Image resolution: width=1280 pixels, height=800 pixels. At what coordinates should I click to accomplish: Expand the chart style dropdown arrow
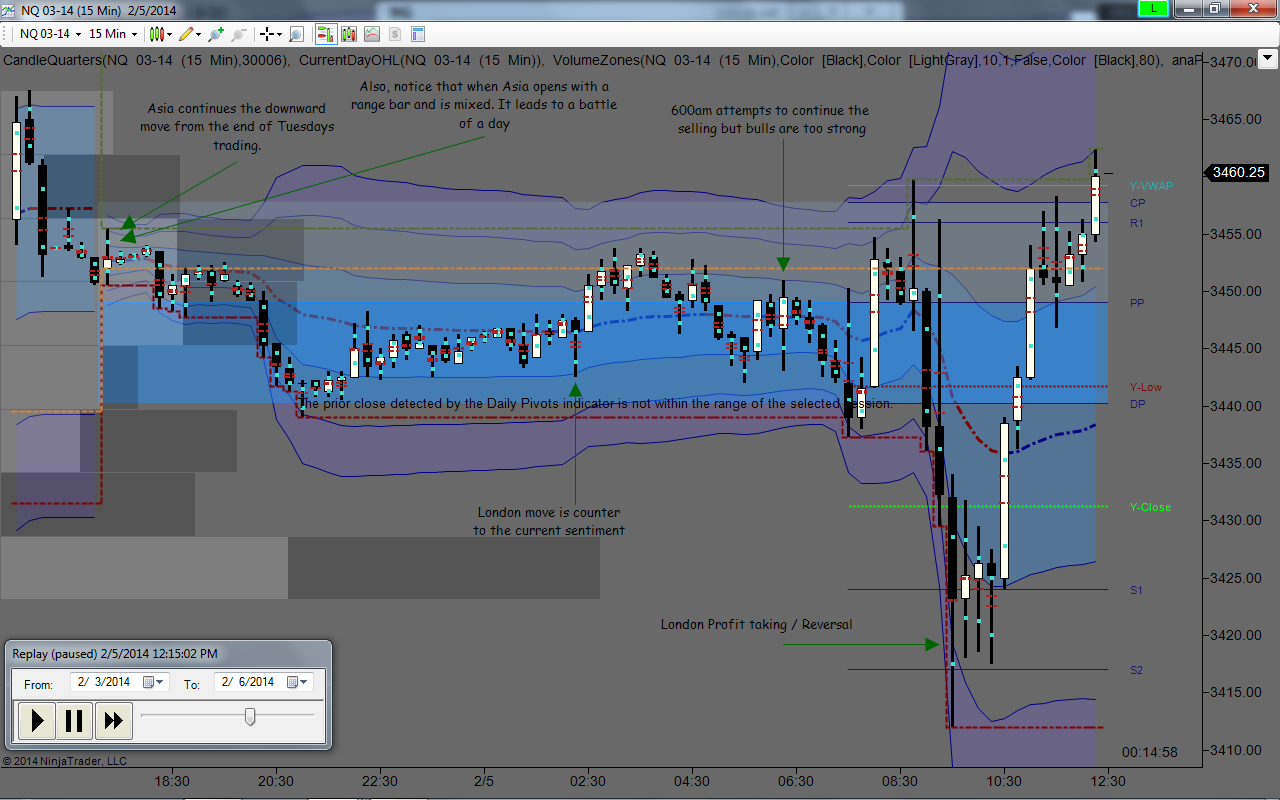(170, 34)
